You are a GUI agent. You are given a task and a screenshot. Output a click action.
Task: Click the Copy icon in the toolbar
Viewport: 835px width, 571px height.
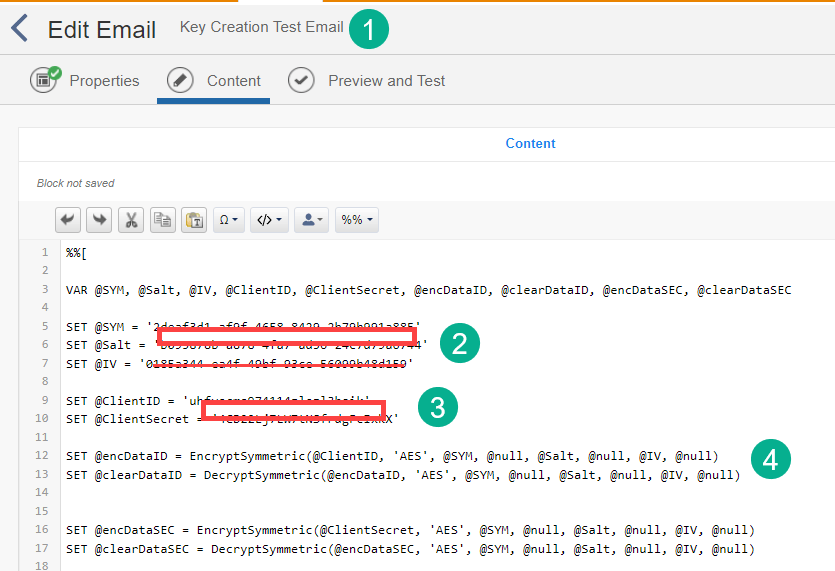tap(163, 220)
